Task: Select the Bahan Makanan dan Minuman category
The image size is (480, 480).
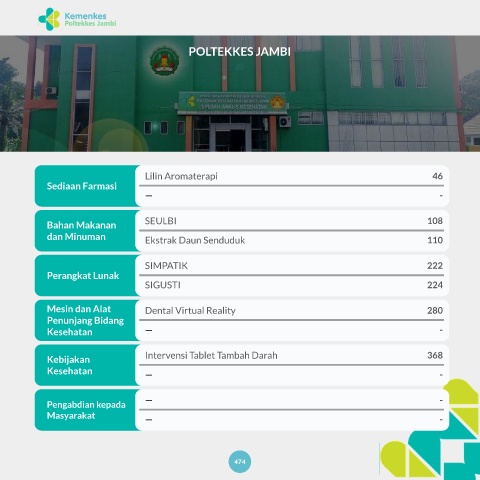Action: click(x=87, y=231)
